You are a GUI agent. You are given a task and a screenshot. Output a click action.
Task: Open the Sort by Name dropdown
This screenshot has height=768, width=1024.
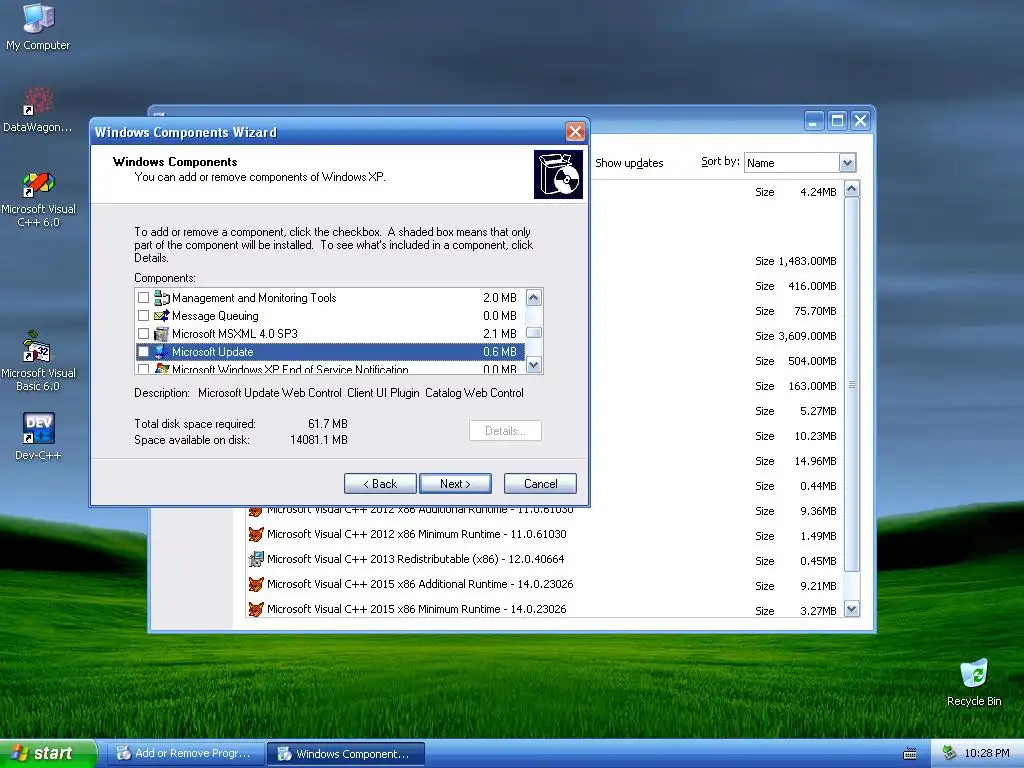pyautogui.click(x=847, y=163)
